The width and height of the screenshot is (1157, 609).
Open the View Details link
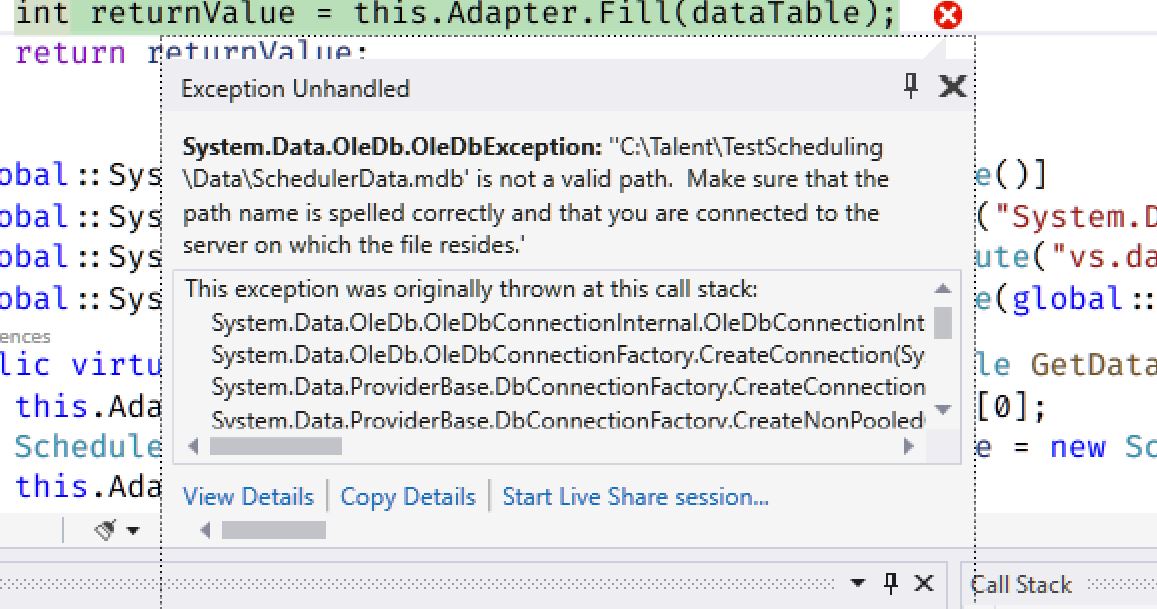[248, 497]
